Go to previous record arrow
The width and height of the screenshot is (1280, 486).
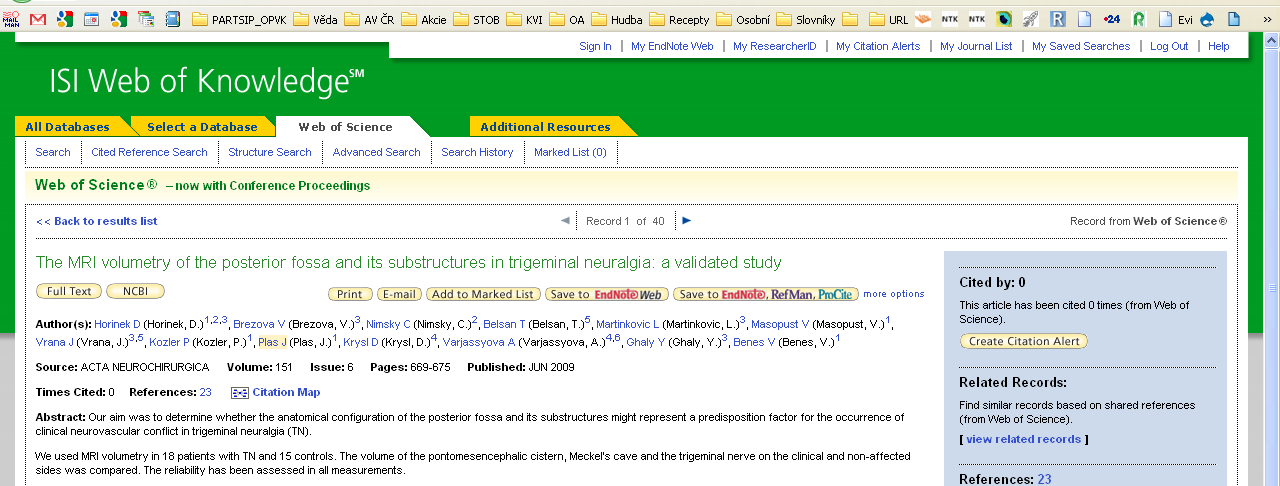pyautogui.click(x=566, y=220)
